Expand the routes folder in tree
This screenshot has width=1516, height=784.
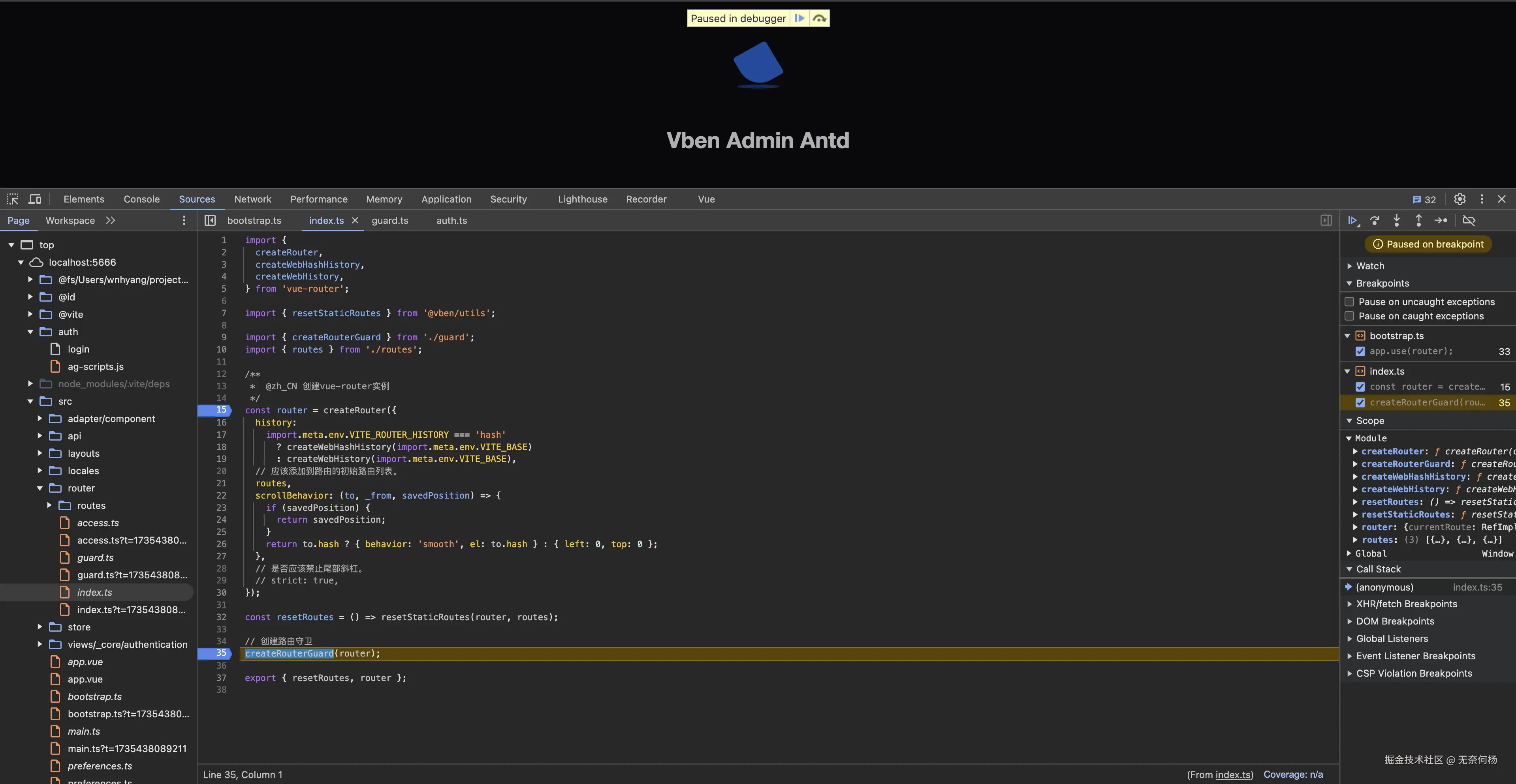click(x=49, y=506)
